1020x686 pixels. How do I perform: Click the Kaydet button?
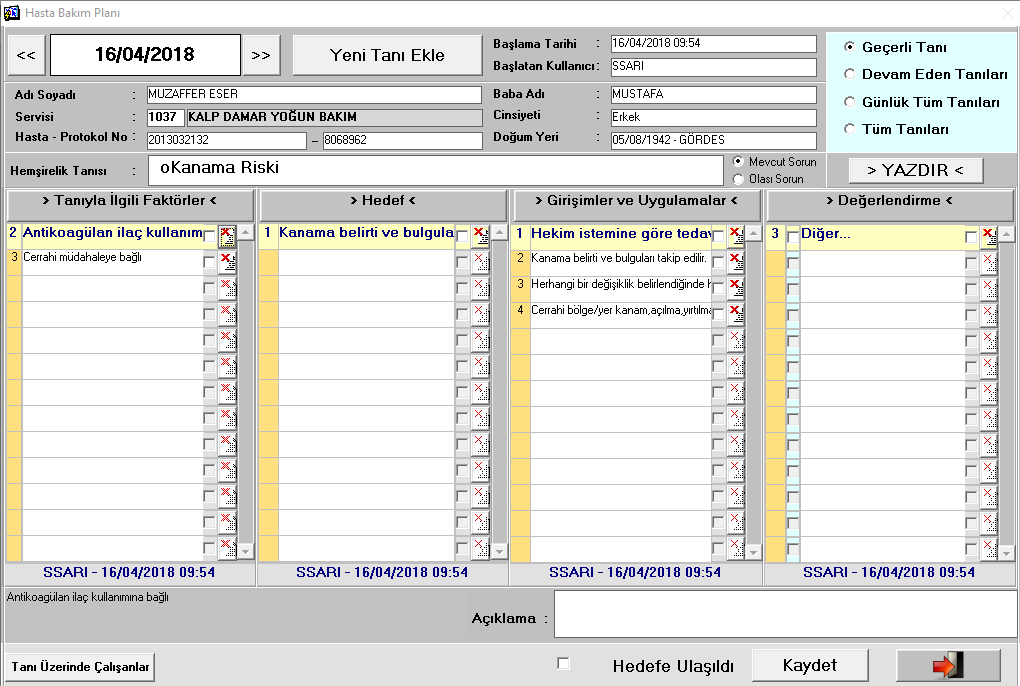[x=810, y=665]
